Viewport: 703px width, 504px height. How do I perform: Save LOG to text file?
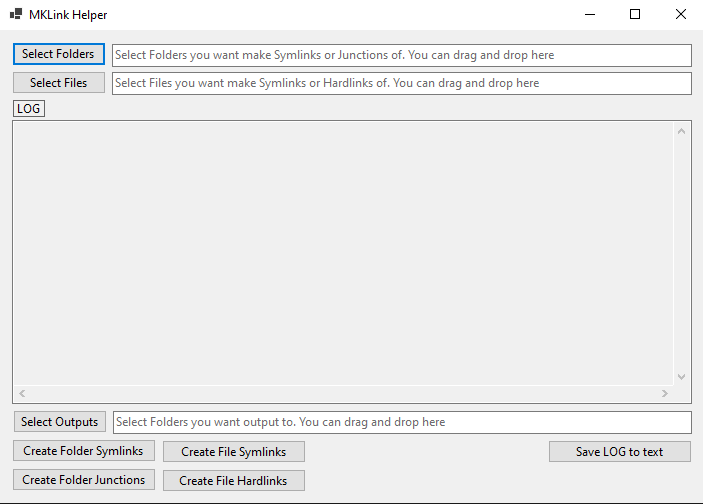click(620, 452)
